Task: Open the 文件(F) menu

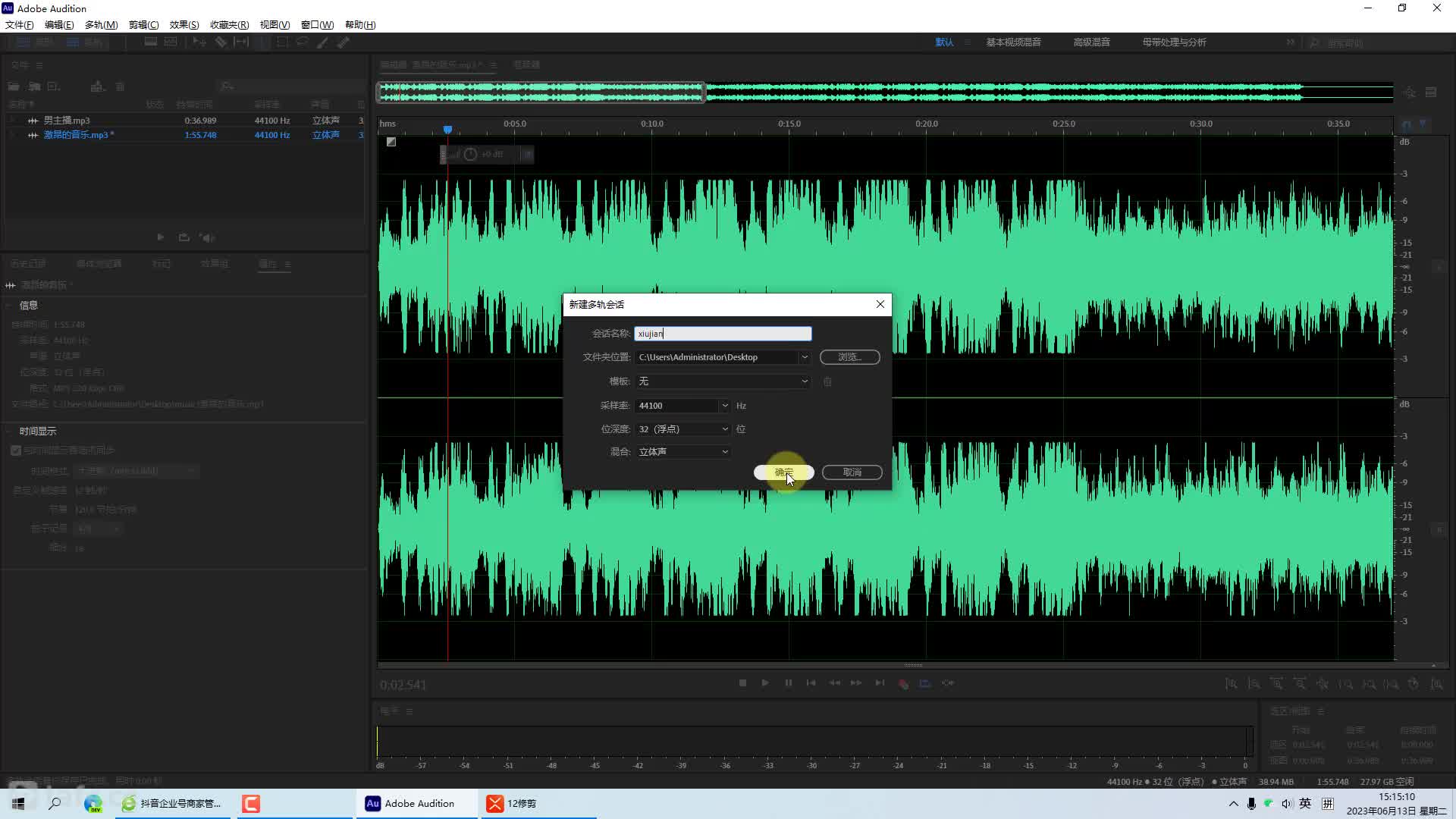Action: tap(20, 25)
